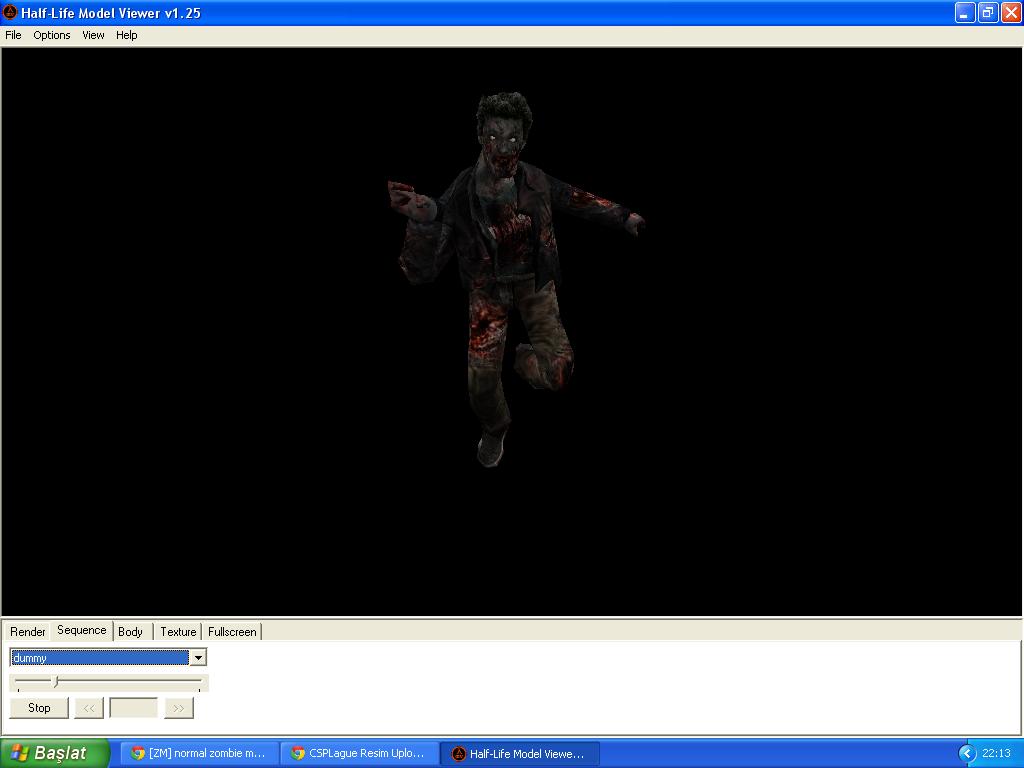Open the Options menu

click(52, 35)
